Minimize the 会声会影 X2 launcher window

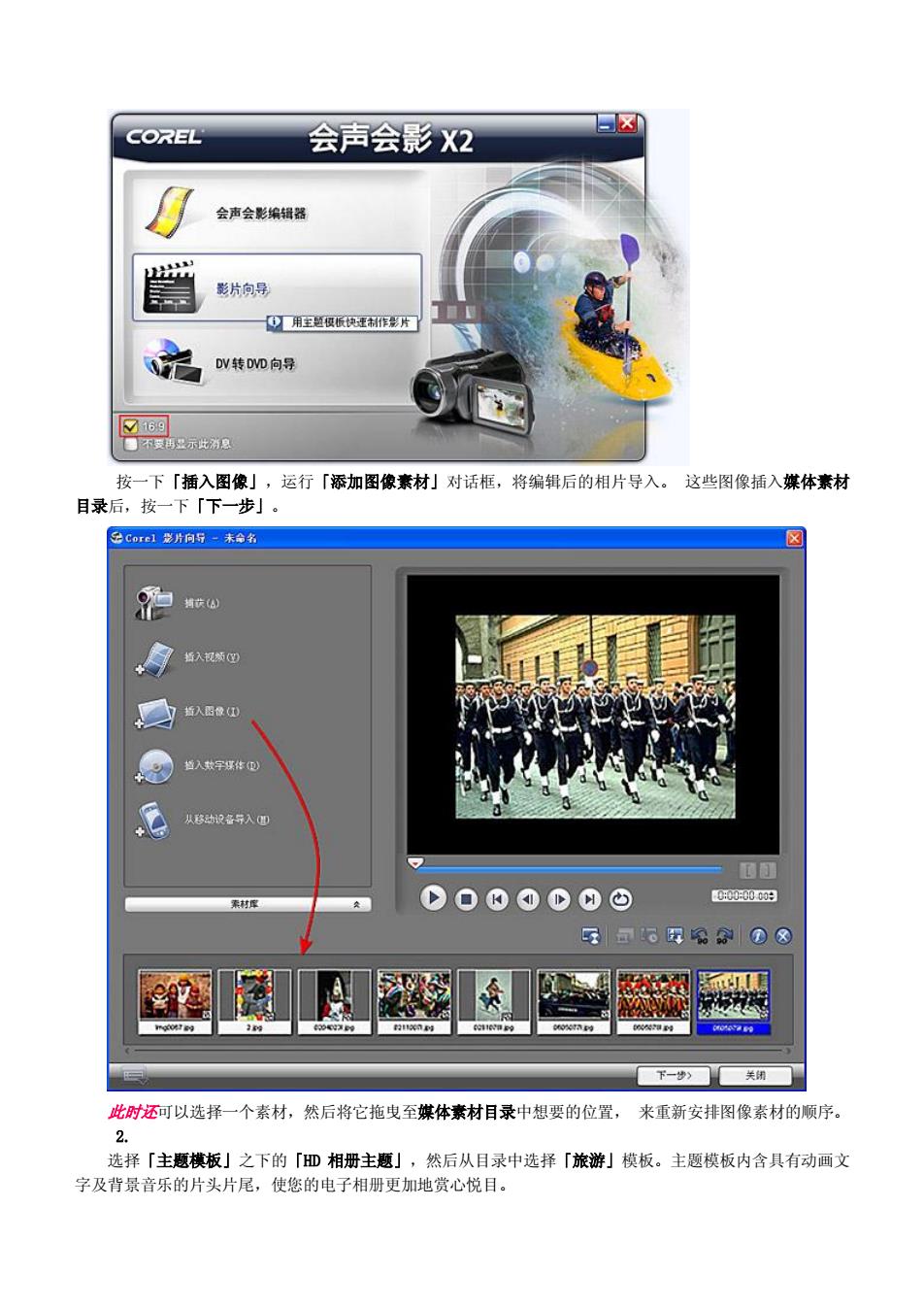coord(606,123)
